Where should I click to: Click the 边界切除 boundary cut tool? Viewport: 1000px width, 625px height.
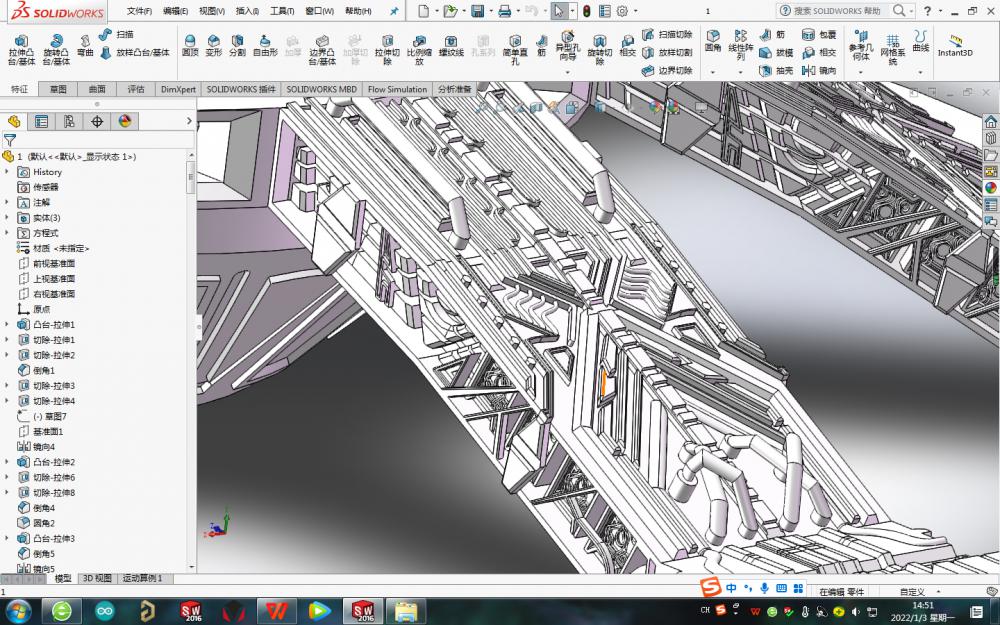tap(667, 70)
